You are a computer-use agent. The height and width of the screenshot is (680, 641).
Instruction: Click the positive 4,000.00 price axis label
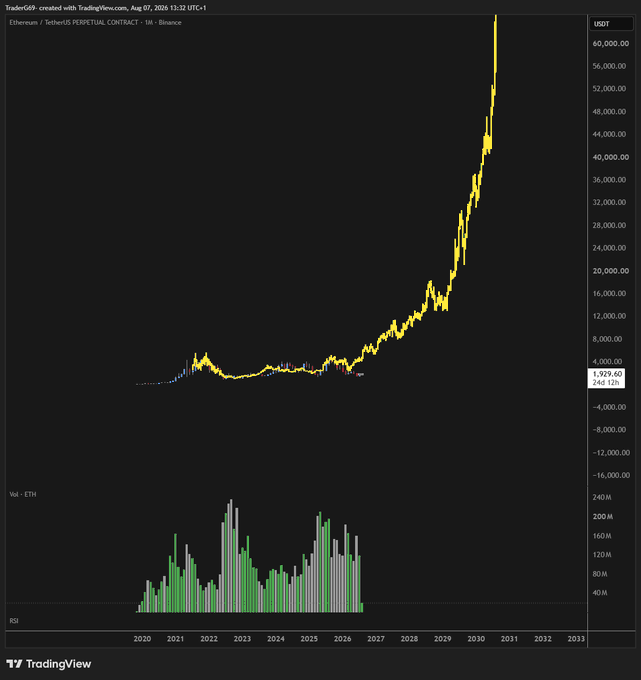(607, 361)
